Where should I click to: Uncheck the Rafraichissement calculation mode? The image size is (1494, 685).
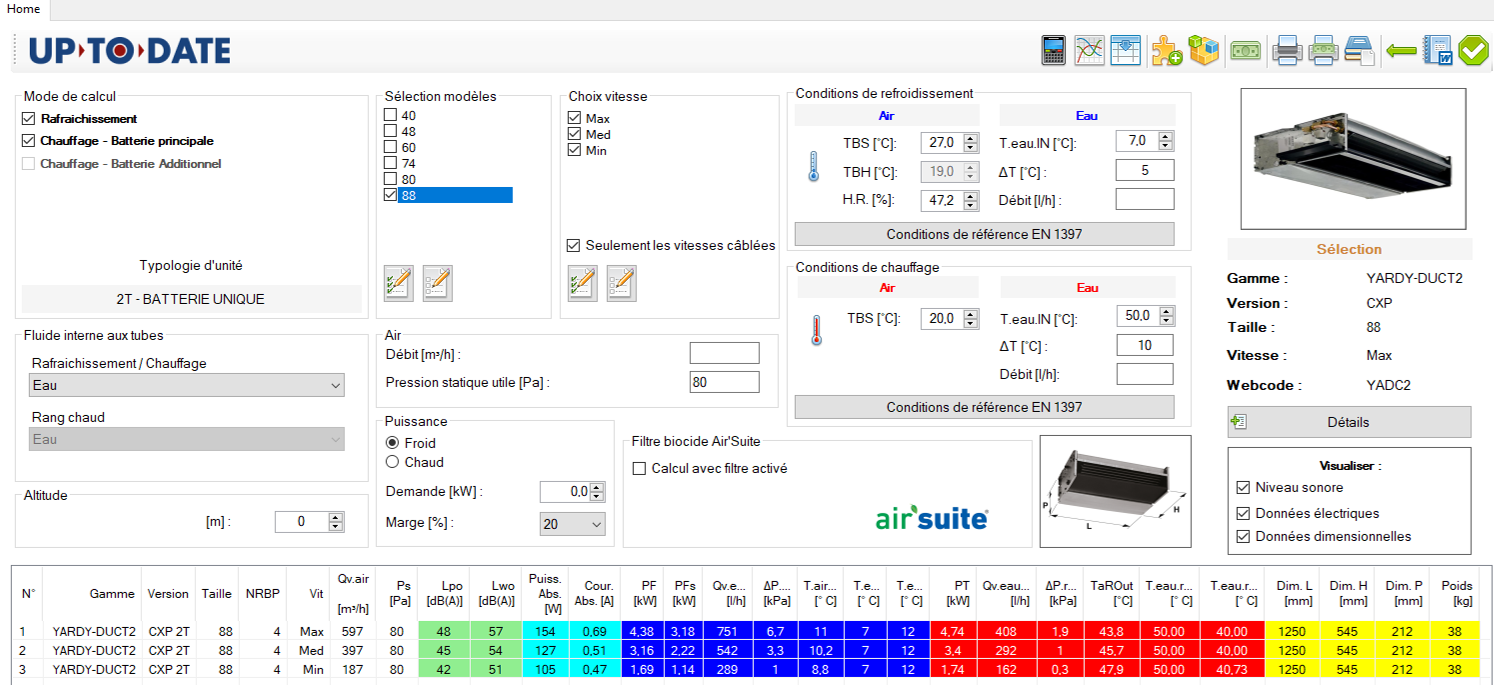(x=29, y=119)
